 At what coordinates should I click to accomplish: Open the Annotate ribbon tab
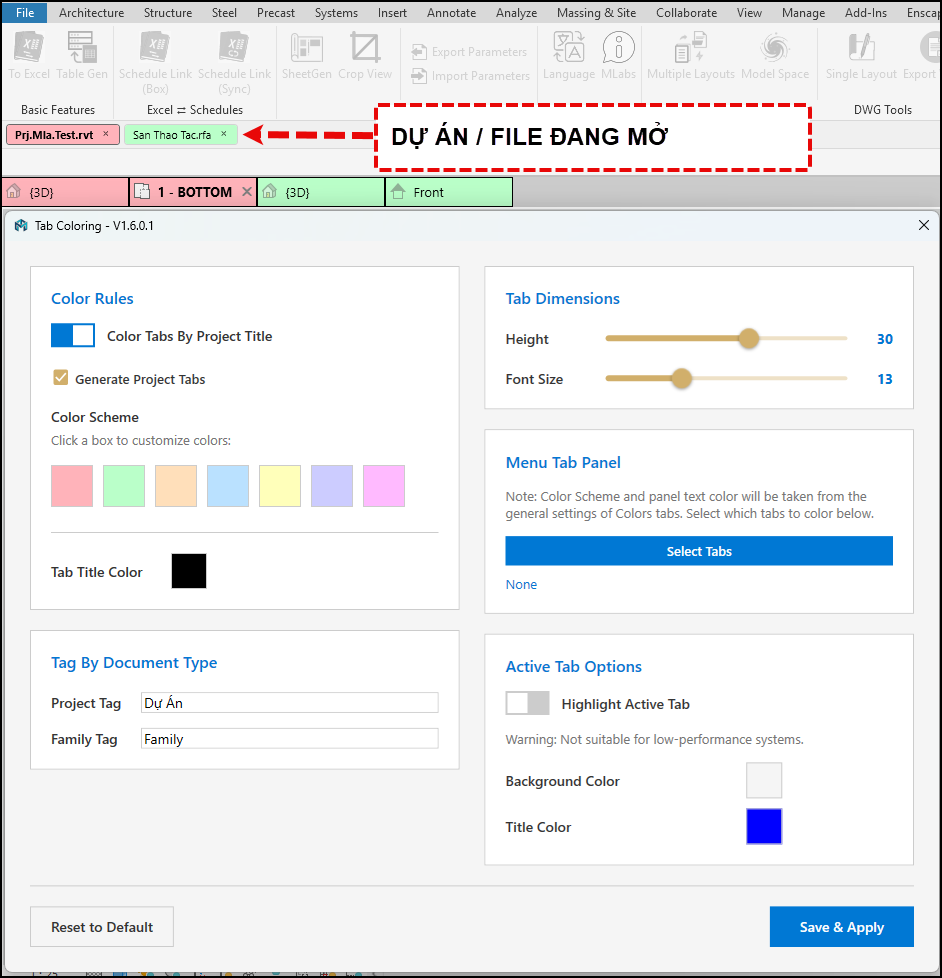tap(451, 12)
